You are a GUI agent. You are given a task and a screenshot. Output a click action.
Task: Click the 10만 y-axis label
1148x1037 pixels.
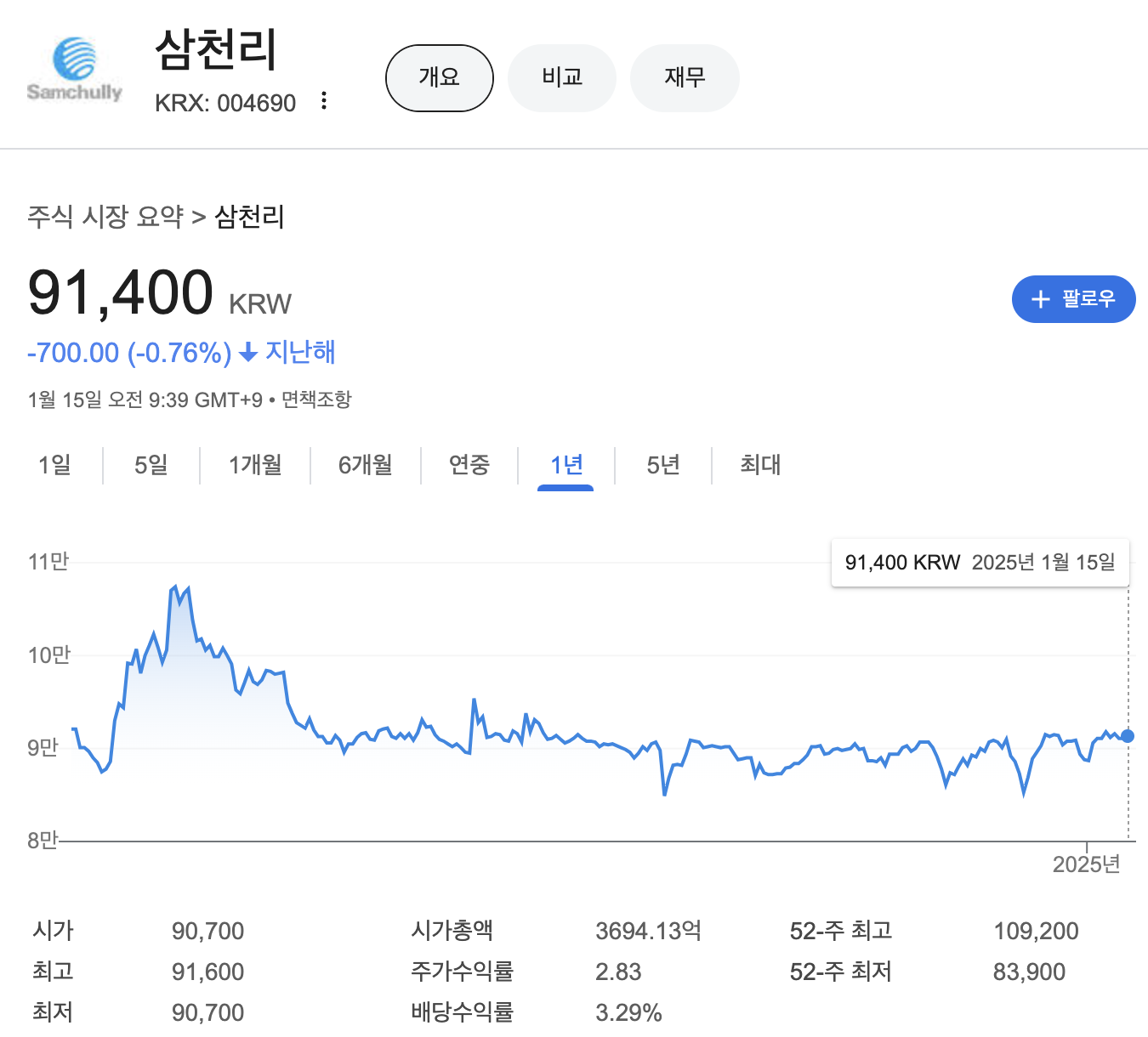[x=48, y=655]
